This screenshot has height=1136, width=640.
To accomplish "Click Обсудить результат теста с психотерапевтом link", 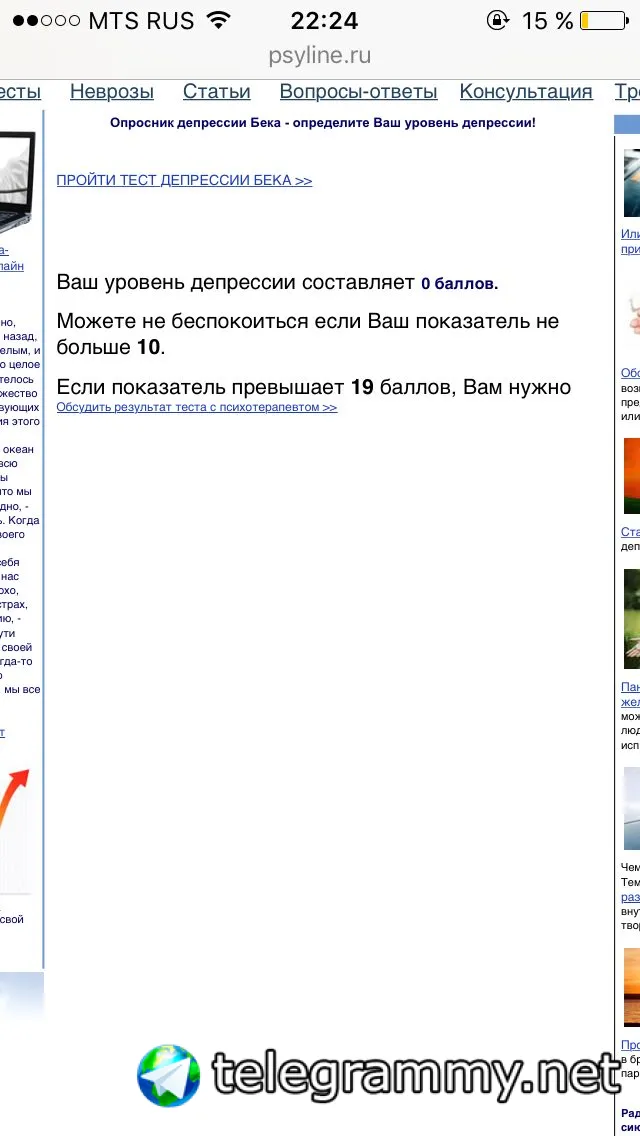I will (196, 407).
